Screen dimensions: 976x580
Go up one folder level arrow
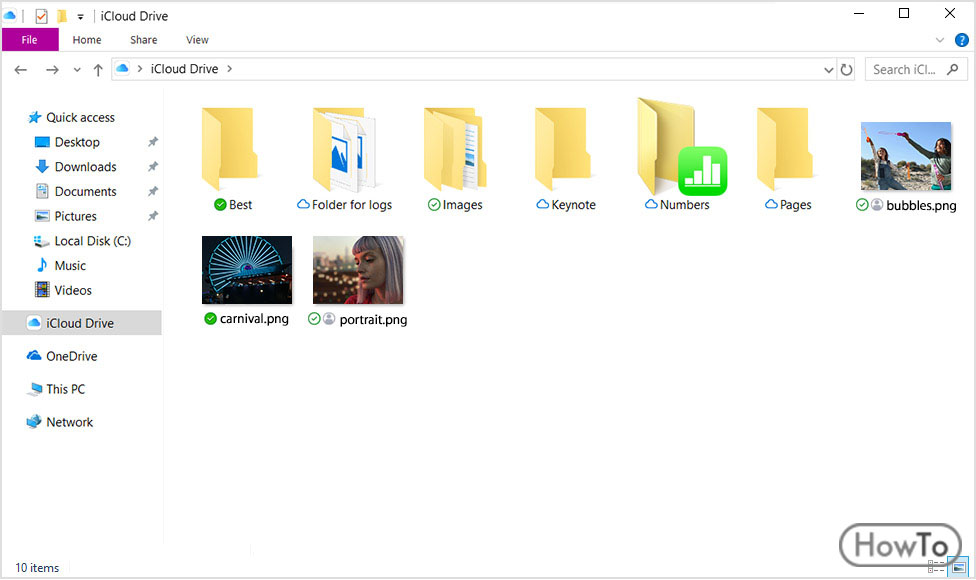(x=98, y=70)
